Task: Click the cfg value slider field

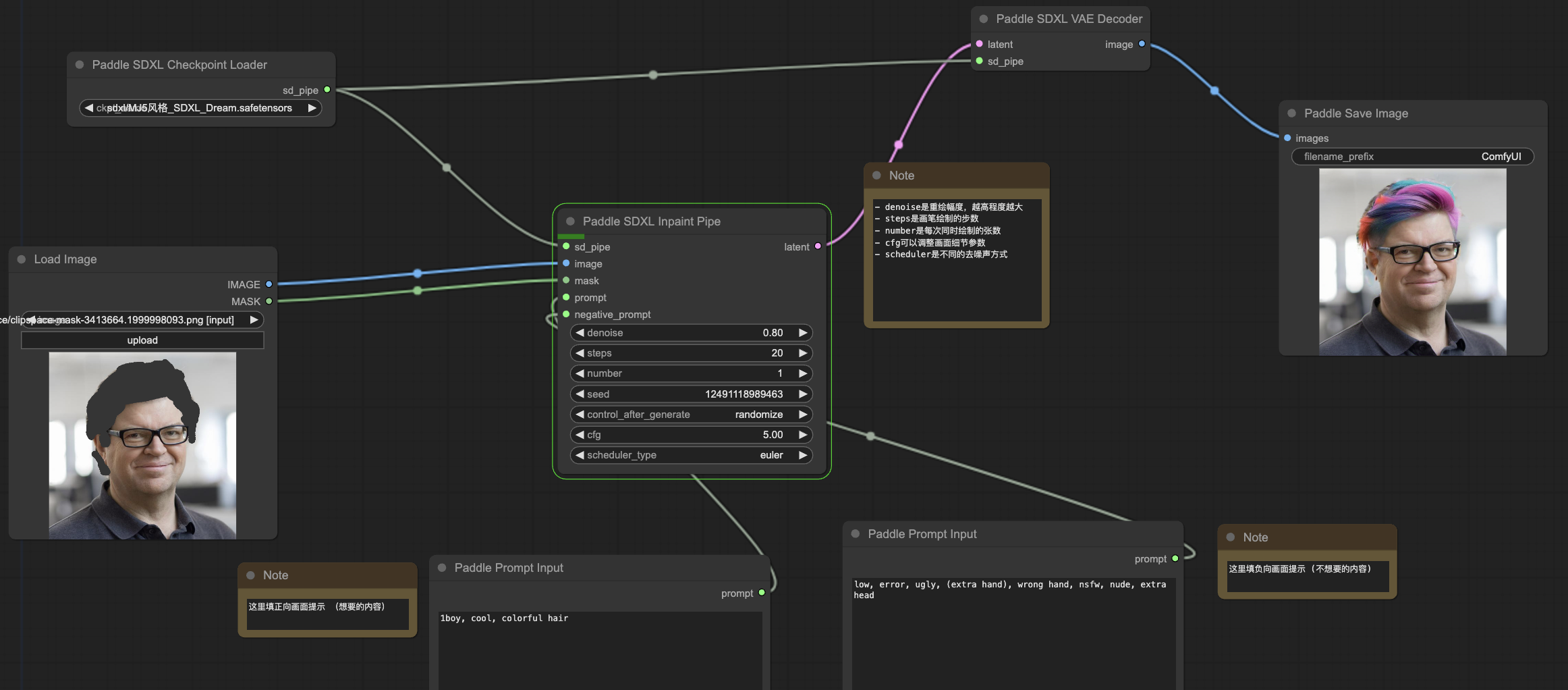Action: point(691,435)
